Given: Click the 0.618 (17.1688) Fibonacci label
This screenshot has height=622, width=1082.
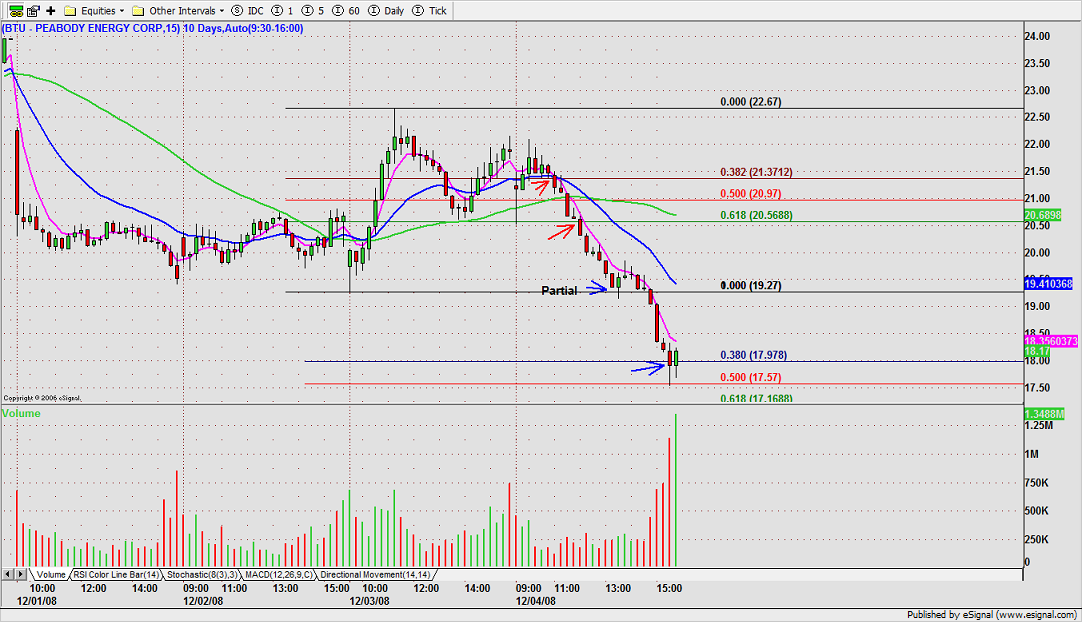Looking at the screenshot, I should [x=756, y=399].
